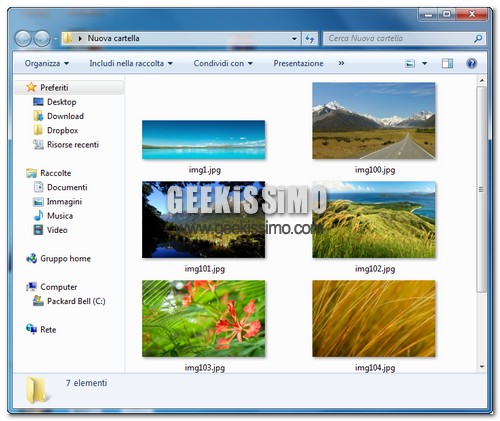Open the Video library
This screenshot has height=421, width=500.
pos(57,230)
